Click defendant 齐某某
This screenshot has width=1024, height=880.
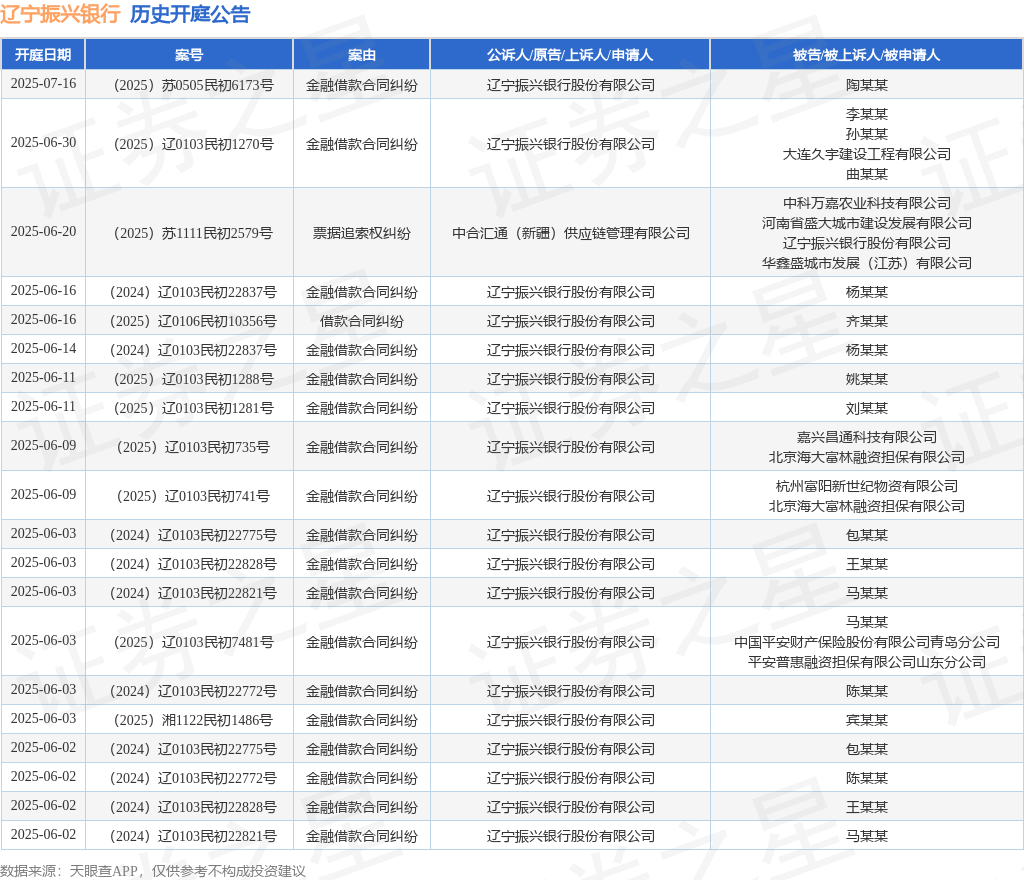867,321
